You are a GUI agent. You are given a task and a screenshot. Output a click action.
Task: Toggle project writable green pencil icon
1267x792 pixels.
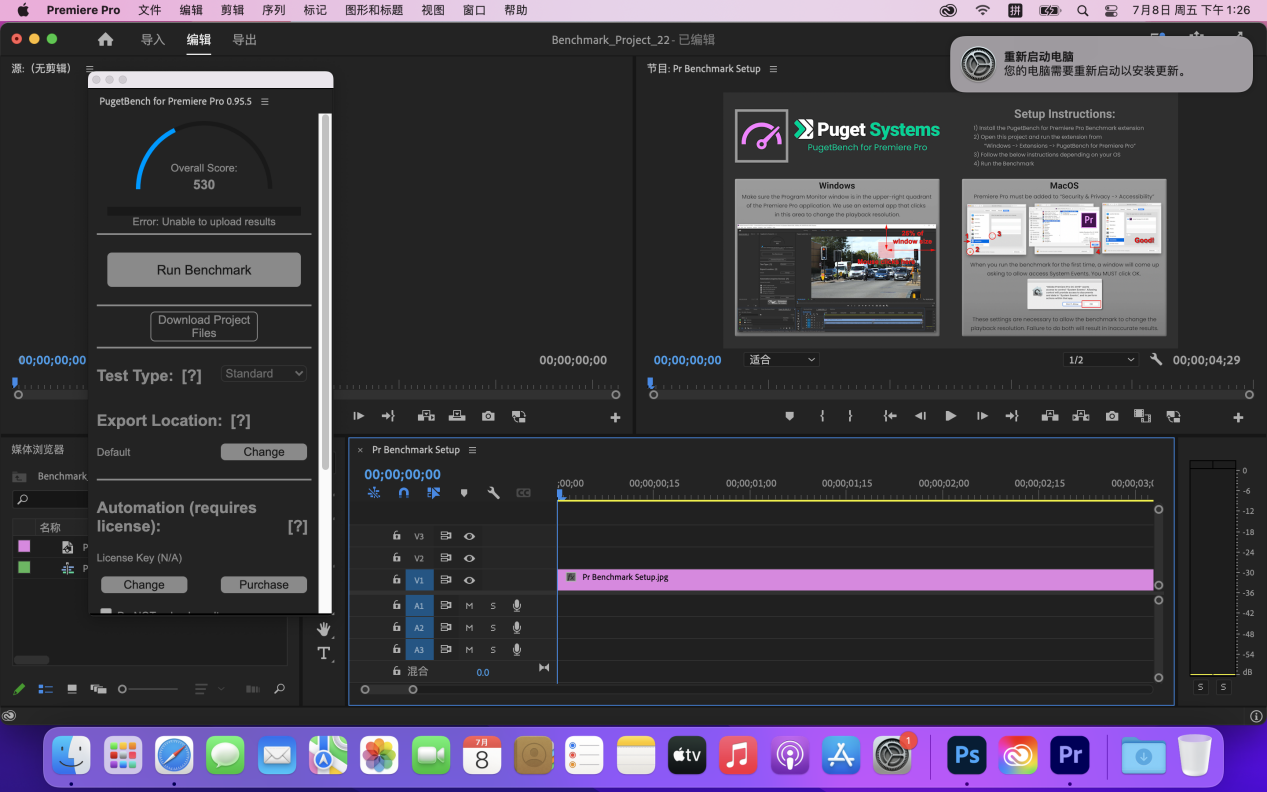click(18, 689)
